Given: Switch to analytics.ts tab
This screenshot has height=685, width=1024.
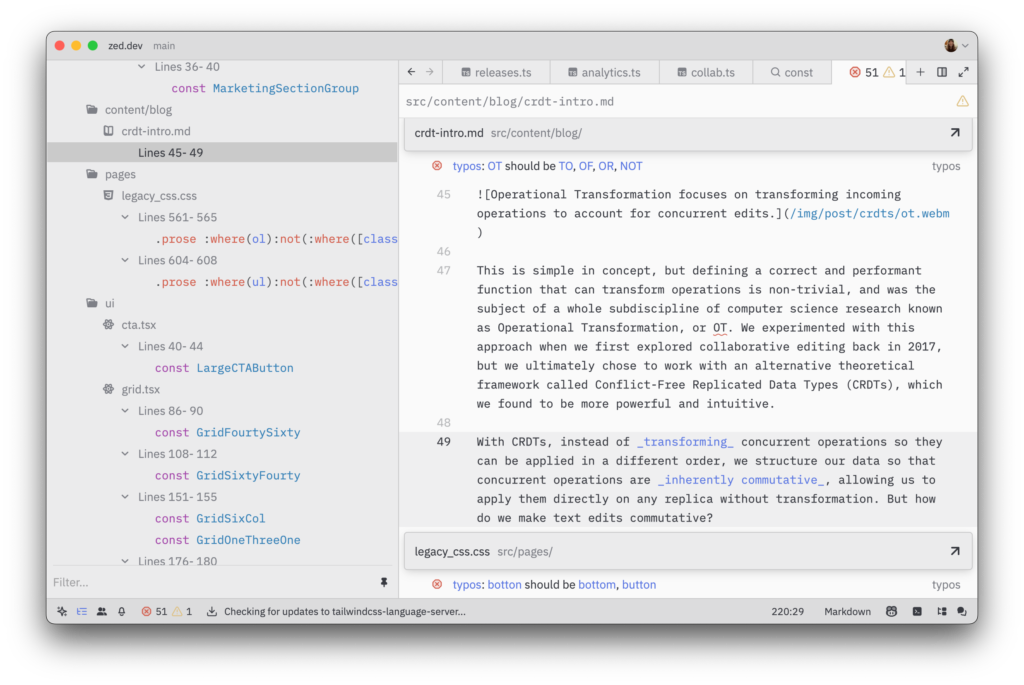Looking at the screenshot, I should coord(604,72).
